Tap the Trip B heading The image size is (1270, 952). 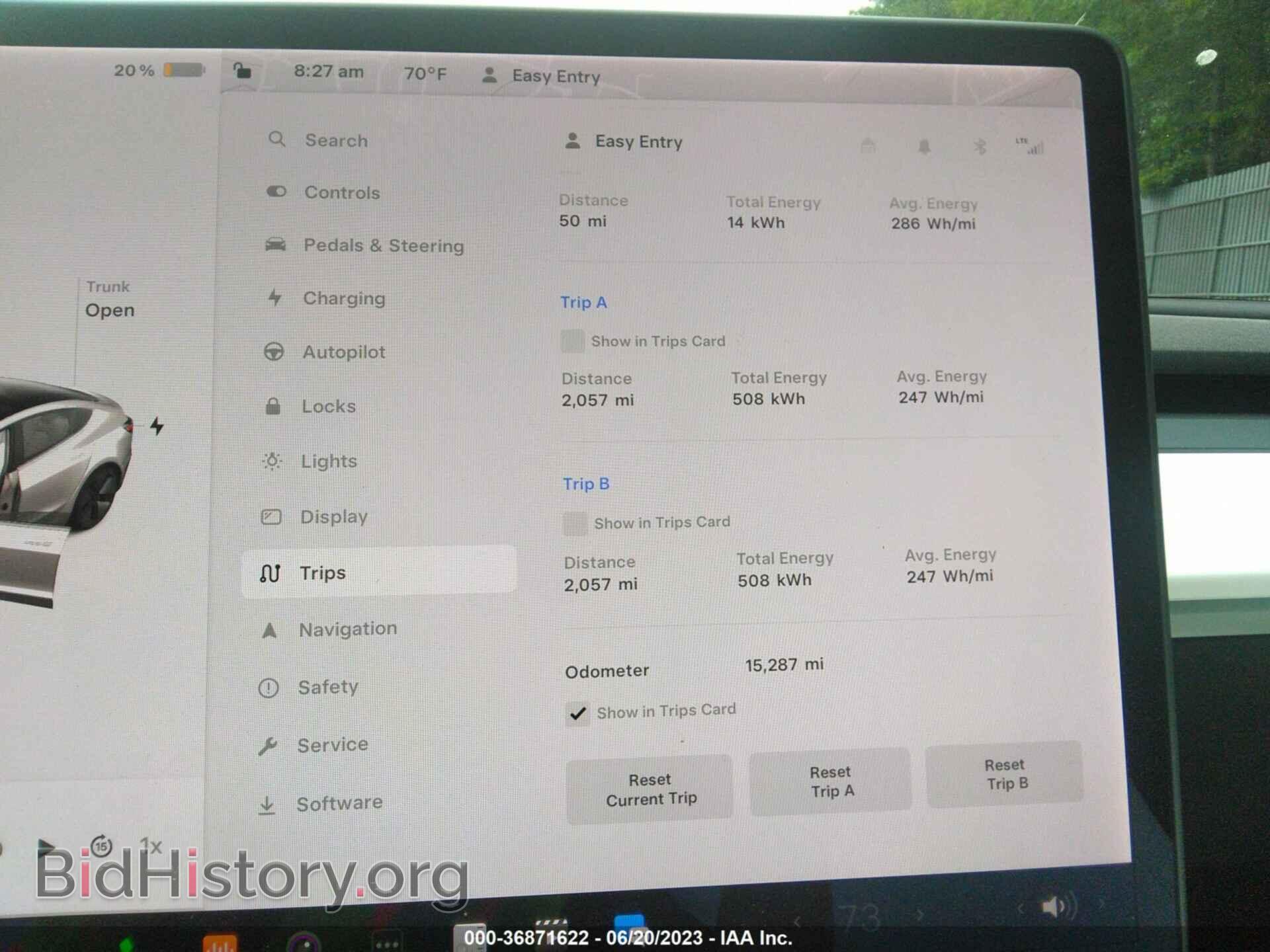point(586,484)
